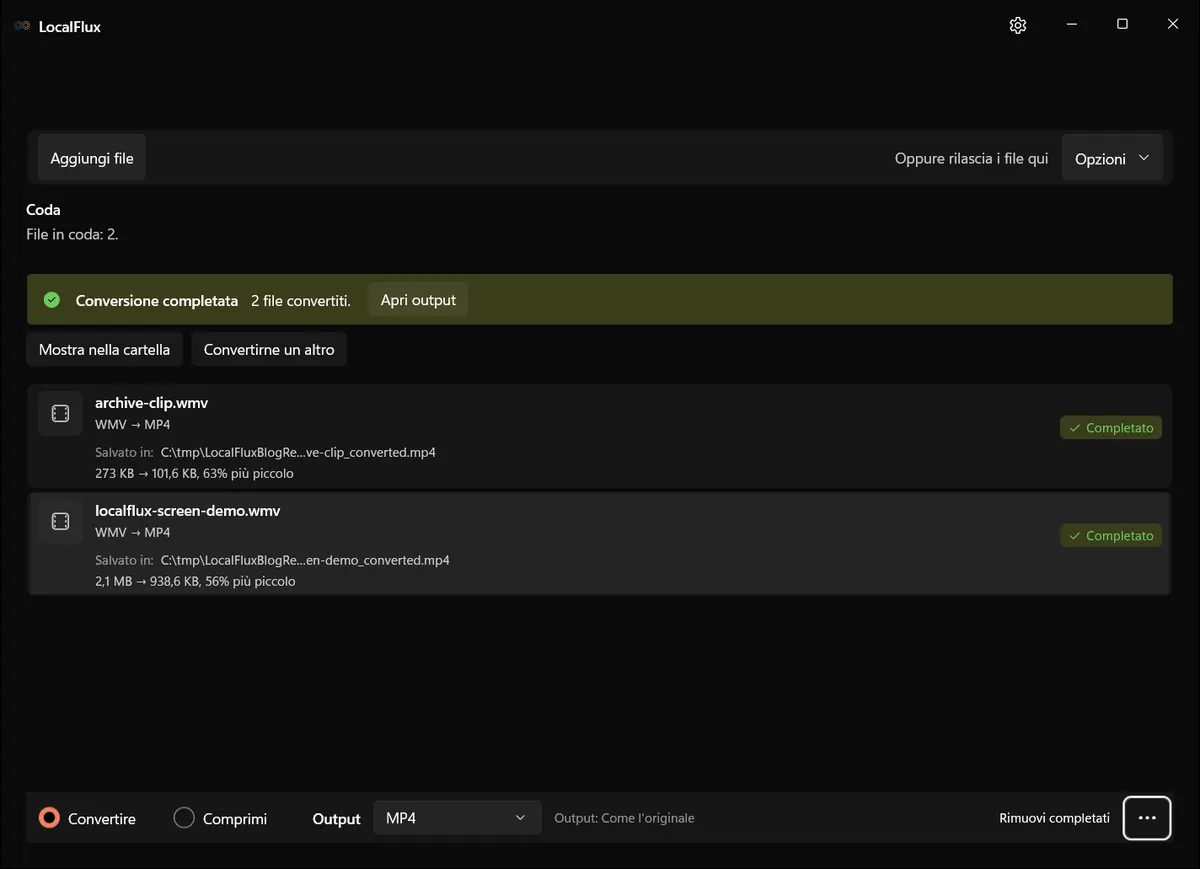The width and height of the screenshot is (1200, 869).
Task: Maximize the LocalFlux window
Action: pos(1122,25)
